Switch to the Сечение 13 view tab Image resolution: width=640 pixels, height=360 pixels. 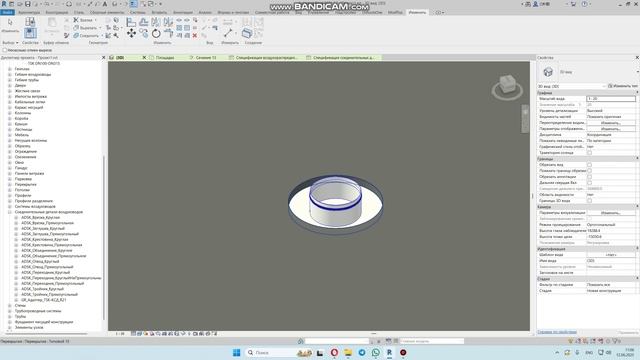tap(206, 58)
